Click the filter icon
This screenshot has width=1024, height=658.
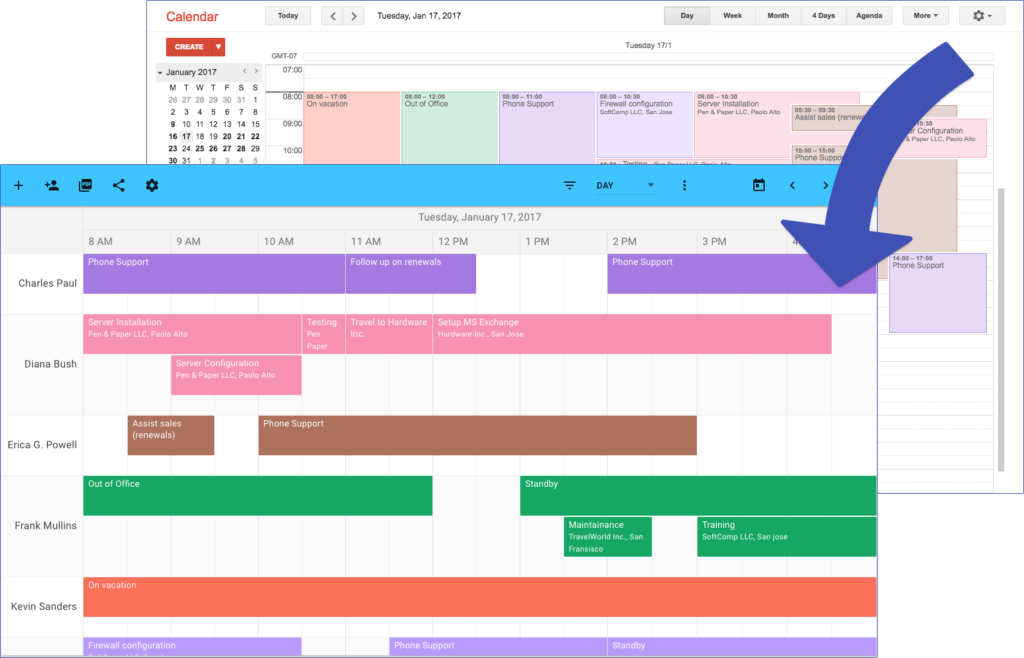(x=569, y=185)
